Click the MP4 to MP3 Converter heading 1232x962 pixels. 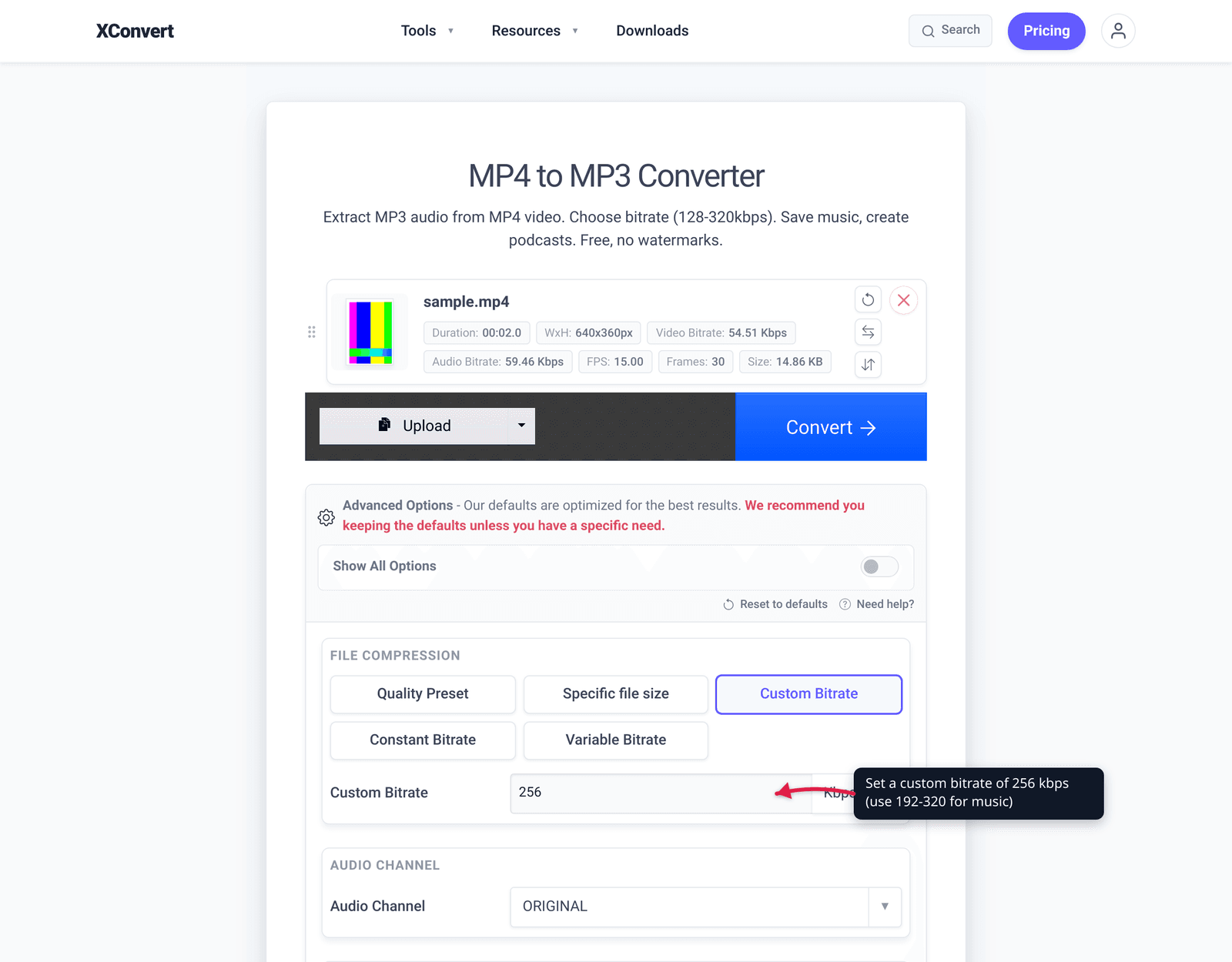coord(616,176)
